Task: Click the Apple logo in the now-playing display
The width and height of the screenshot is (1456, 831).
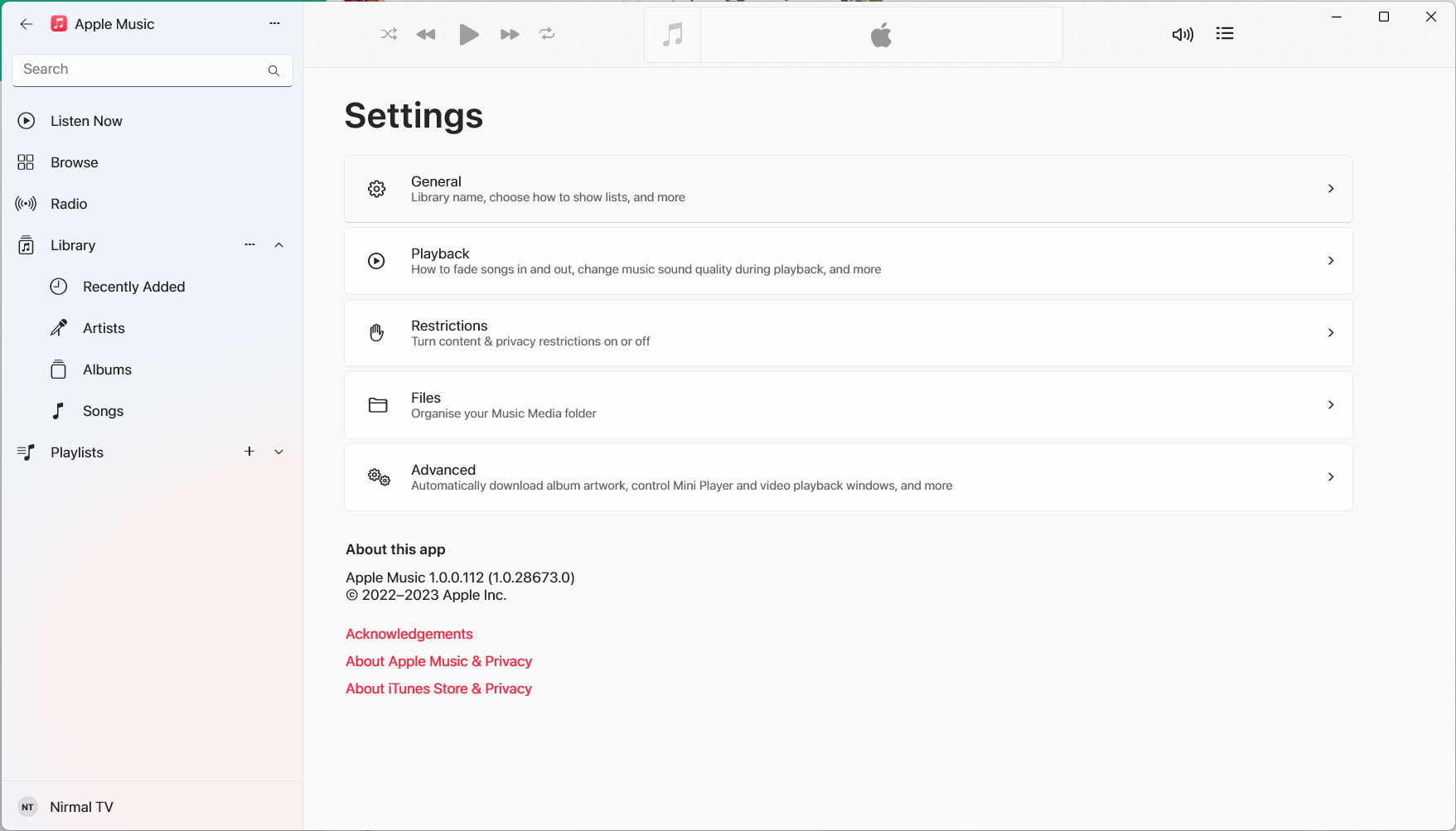Action: (x=882, y=35)
